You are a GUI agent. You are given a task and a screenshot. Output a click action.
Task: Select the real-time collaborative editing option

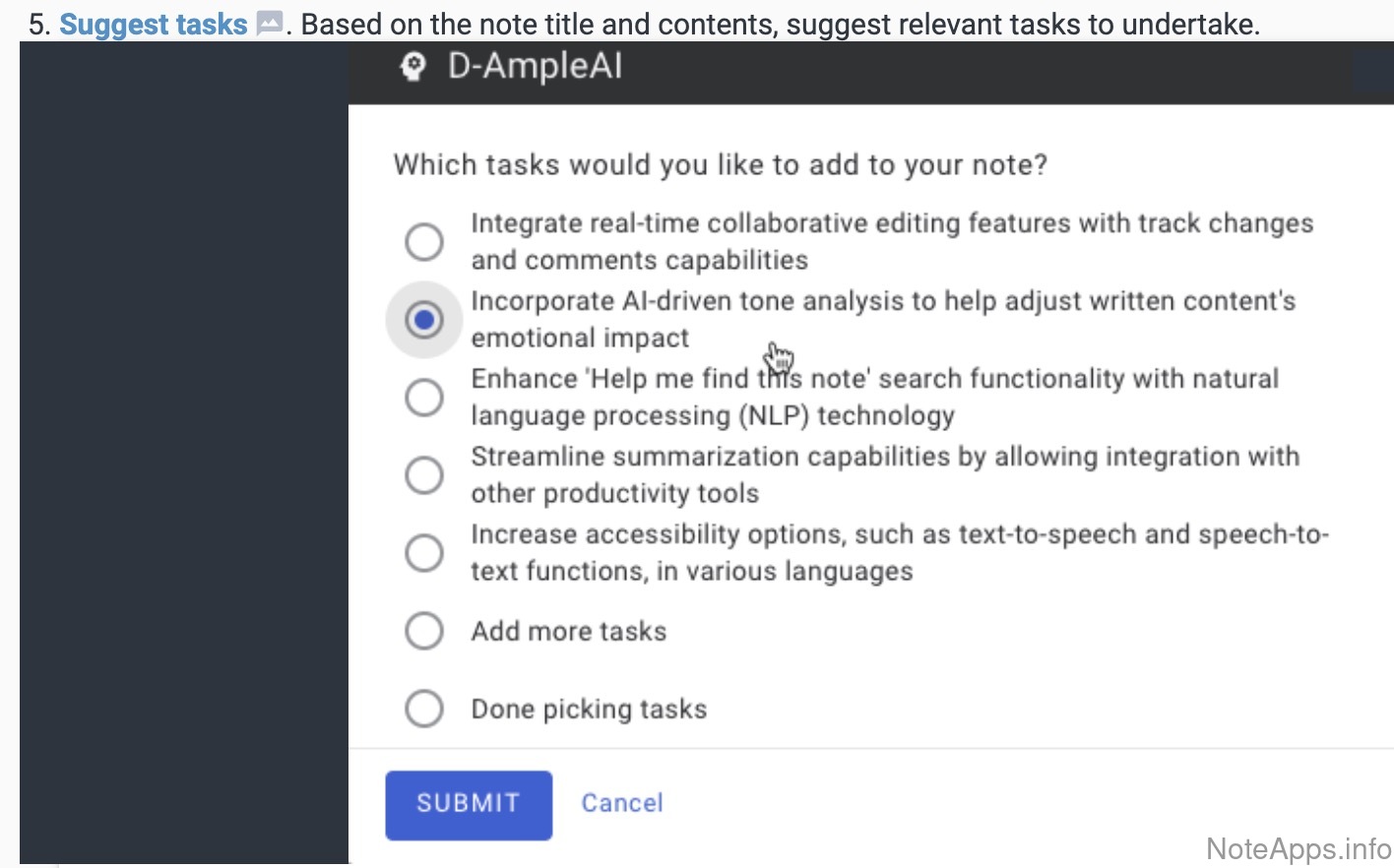pos(424,242)
